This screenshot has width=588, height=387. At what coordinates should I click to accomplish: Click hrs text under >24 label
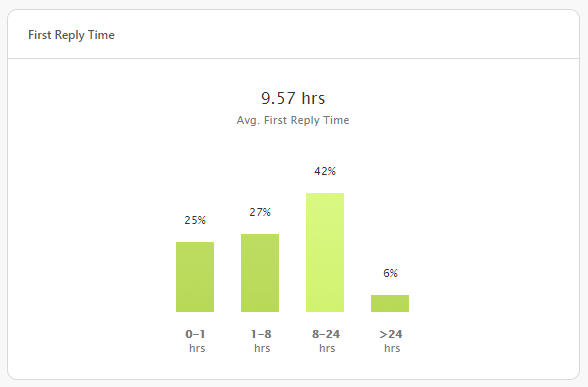[392, 348]
